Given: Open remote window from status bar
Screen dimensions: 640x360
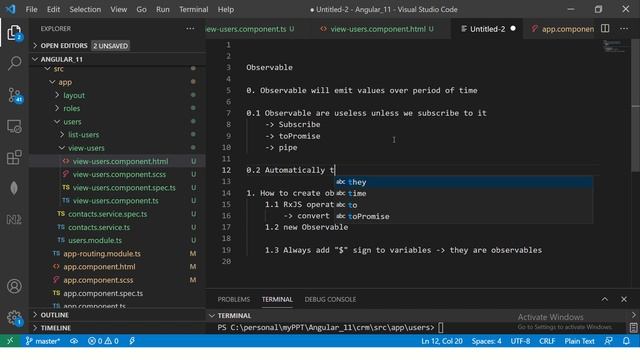Looking at the screenshot, I should (10, 341).
